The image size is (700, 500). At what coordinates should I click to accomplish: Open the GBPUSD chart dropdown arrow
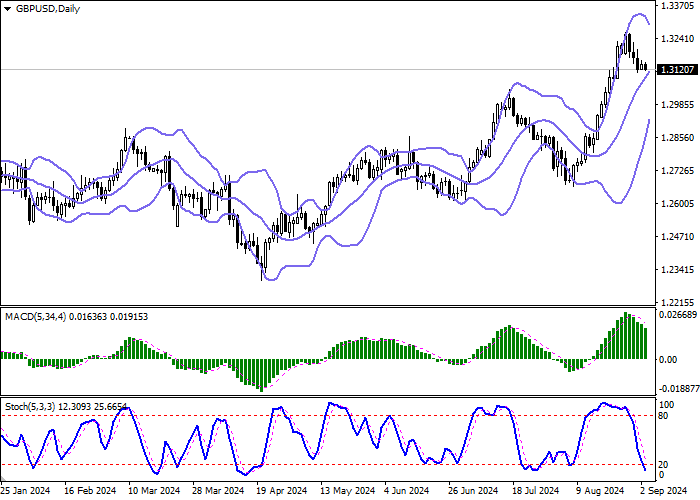(7, 9)
